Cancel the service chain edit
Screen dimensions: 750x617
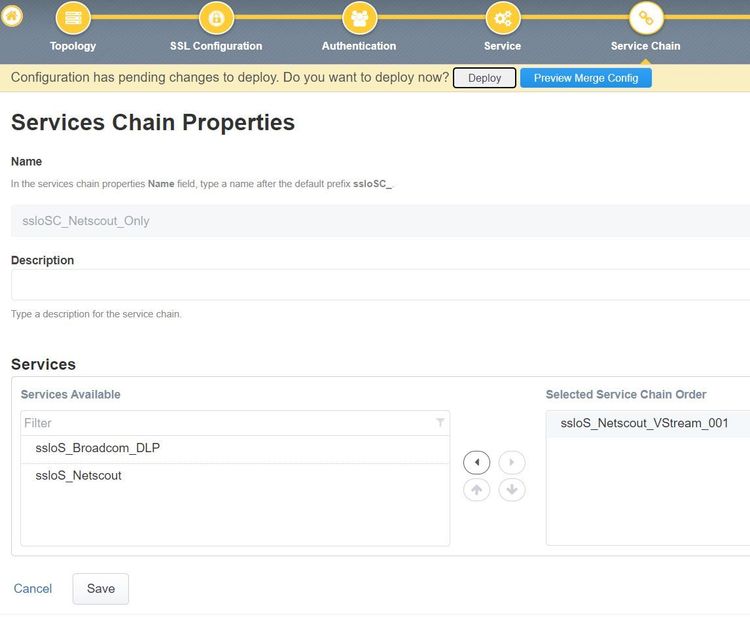coord(33,589)
